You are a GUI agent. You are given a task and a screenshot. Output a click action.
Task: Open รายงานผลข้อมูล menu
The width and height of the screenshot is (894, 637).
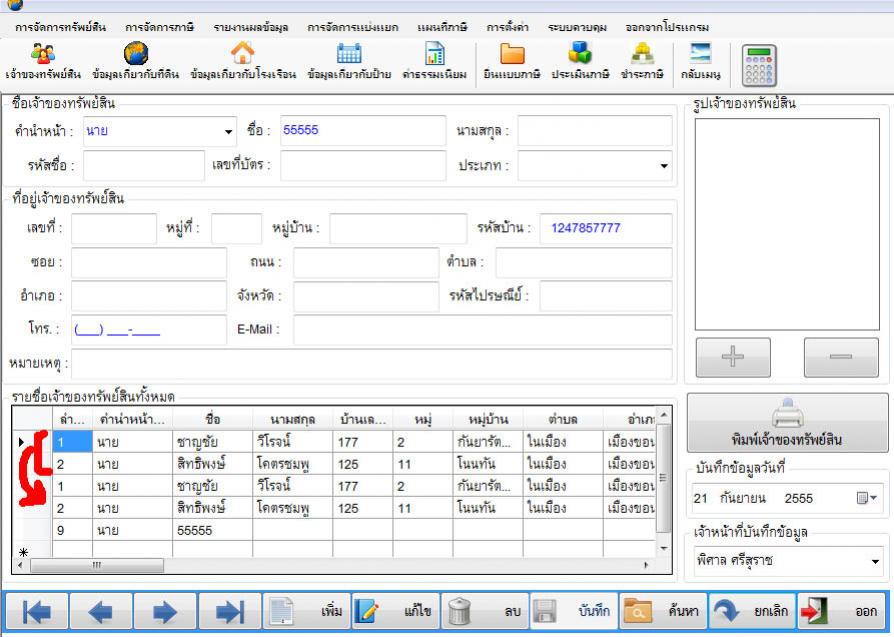coord(251,27)
